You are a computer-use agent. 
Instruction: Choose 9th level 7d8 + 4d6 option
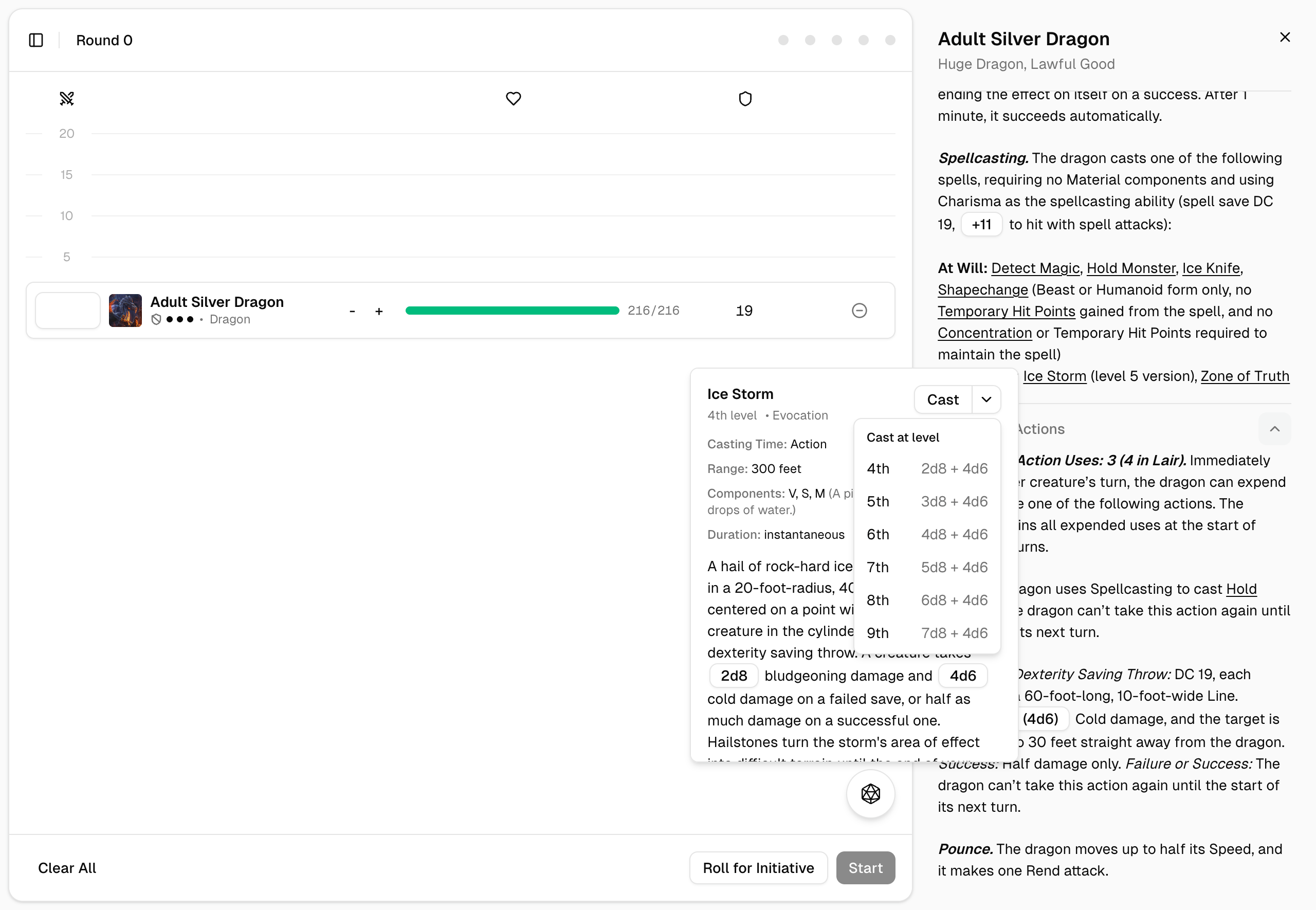(x=927, y=633)
